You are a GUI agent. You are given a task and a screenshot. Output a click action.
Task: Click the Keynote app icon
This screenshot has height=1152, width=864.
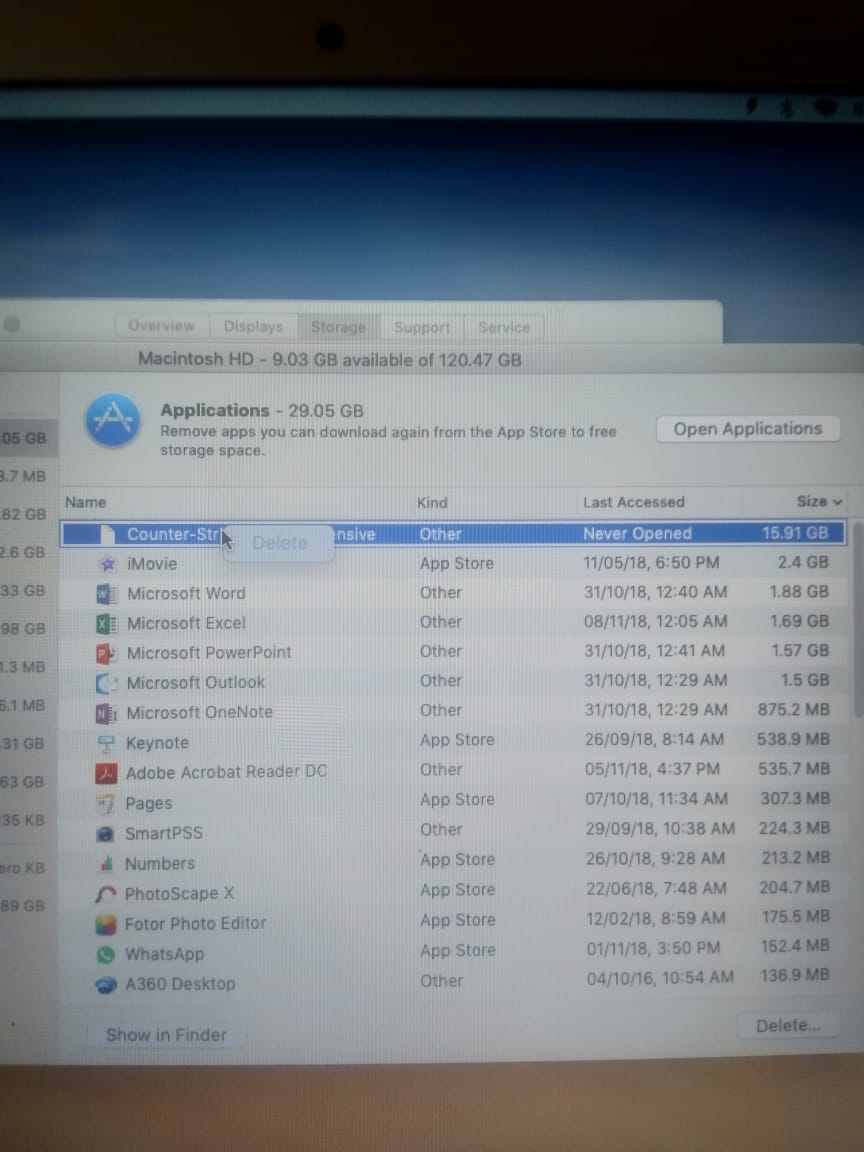107,744
